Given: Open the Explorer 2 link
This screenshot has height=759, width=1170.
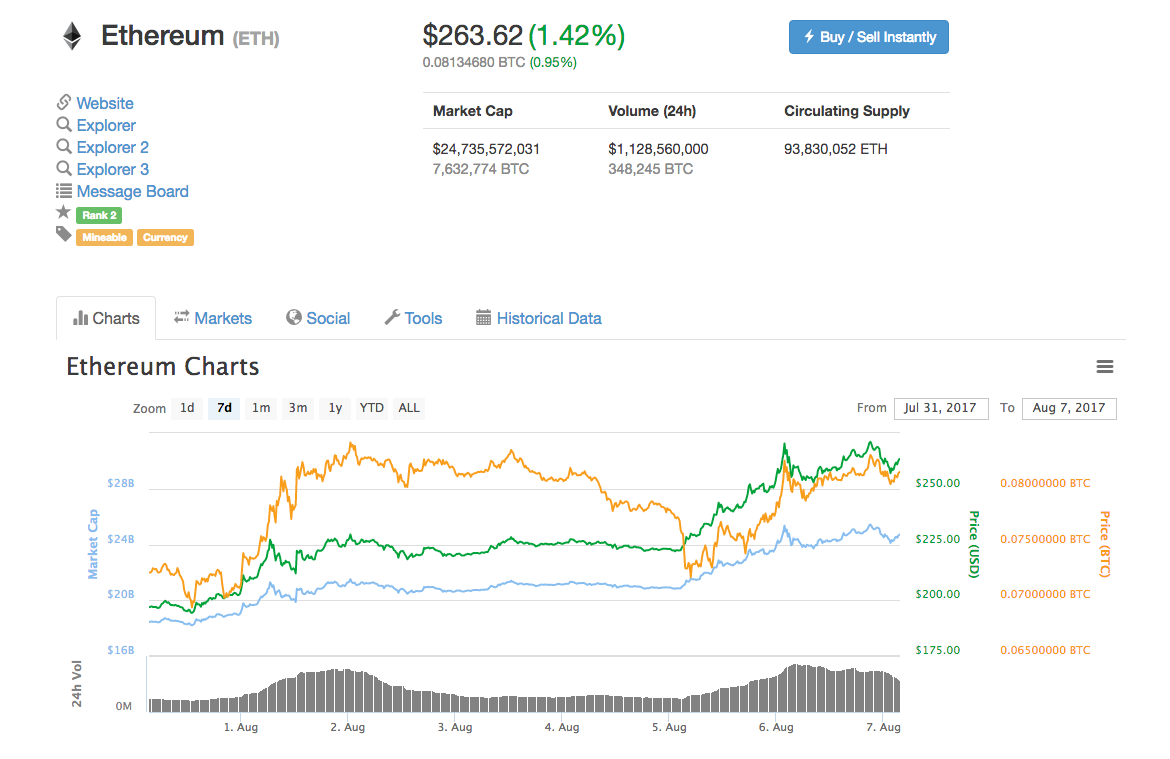Looking at the screenshot, I should click(x=113, y=147).
